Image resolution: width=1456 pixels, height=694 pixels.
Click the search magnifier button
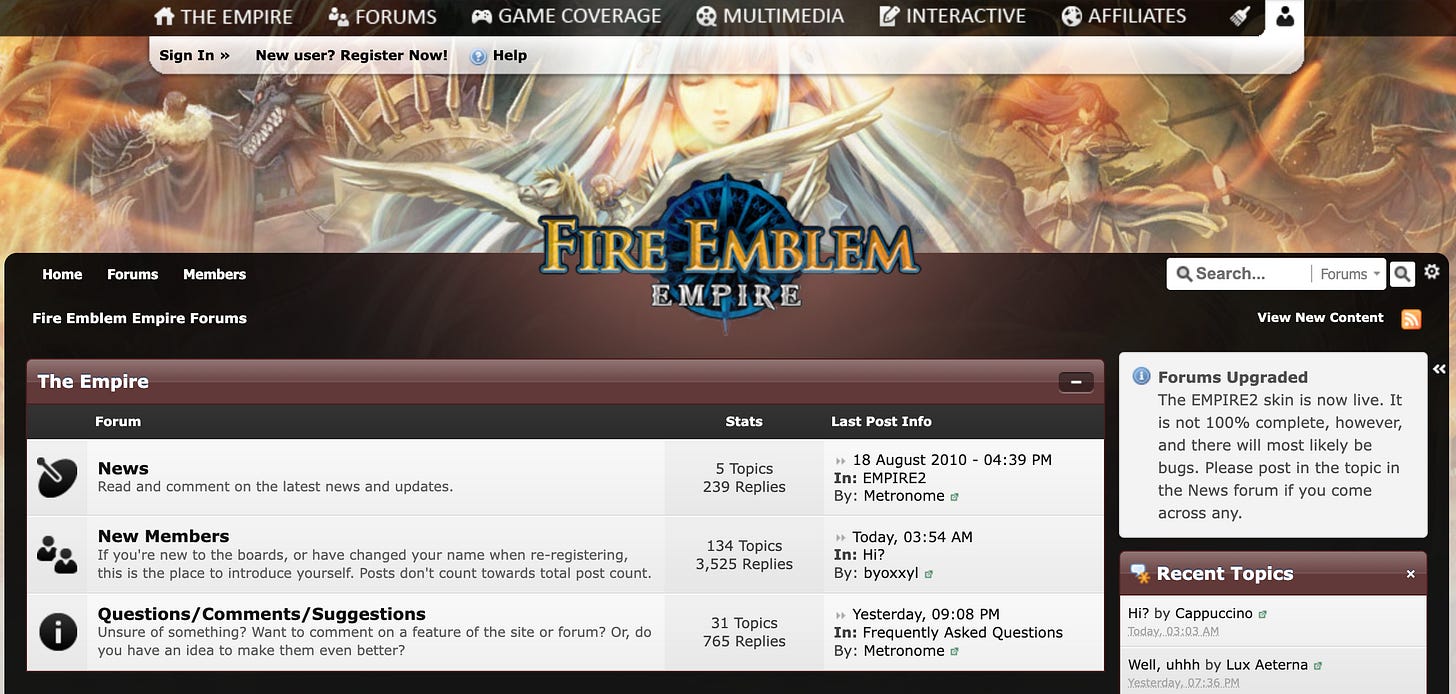(1402, 273)
